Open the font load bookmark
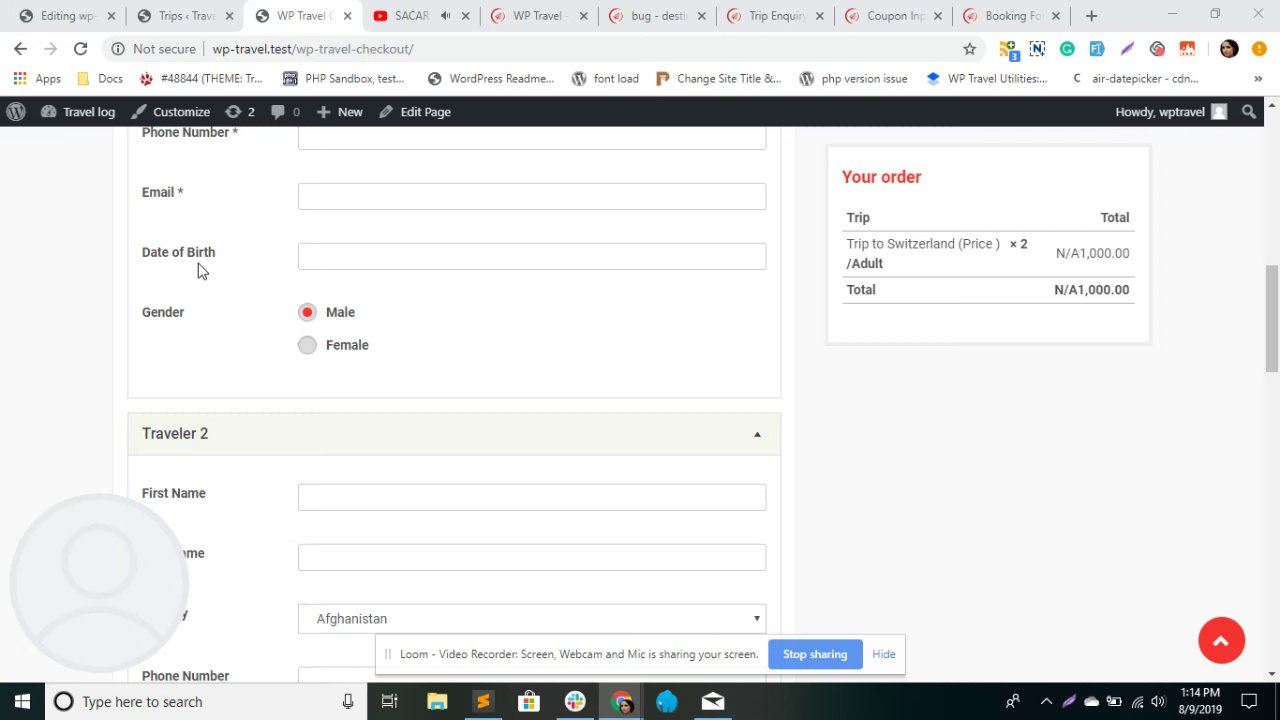The image size is (1280, 720). coord(605,78)
